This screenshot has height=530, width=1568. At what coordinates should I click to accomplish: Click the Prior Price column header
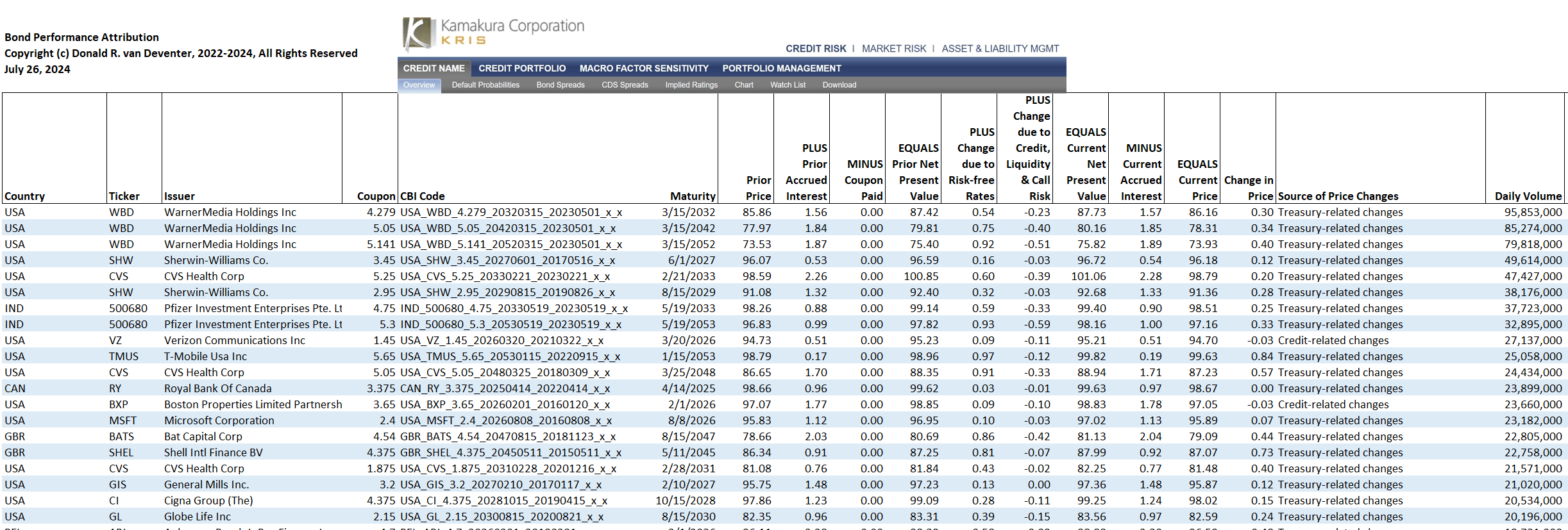759,188
